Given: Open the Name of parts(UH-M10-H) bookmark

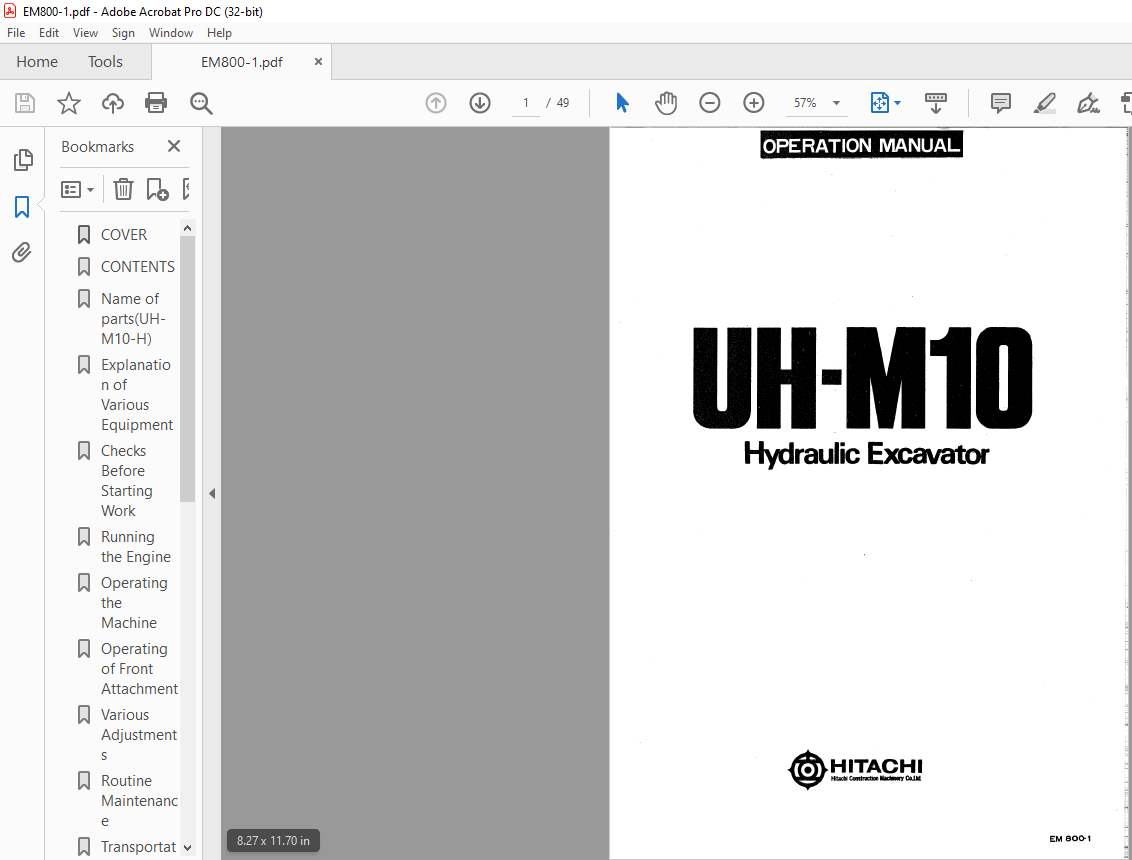Looking at the screenshot, I should tap(133, 318).
